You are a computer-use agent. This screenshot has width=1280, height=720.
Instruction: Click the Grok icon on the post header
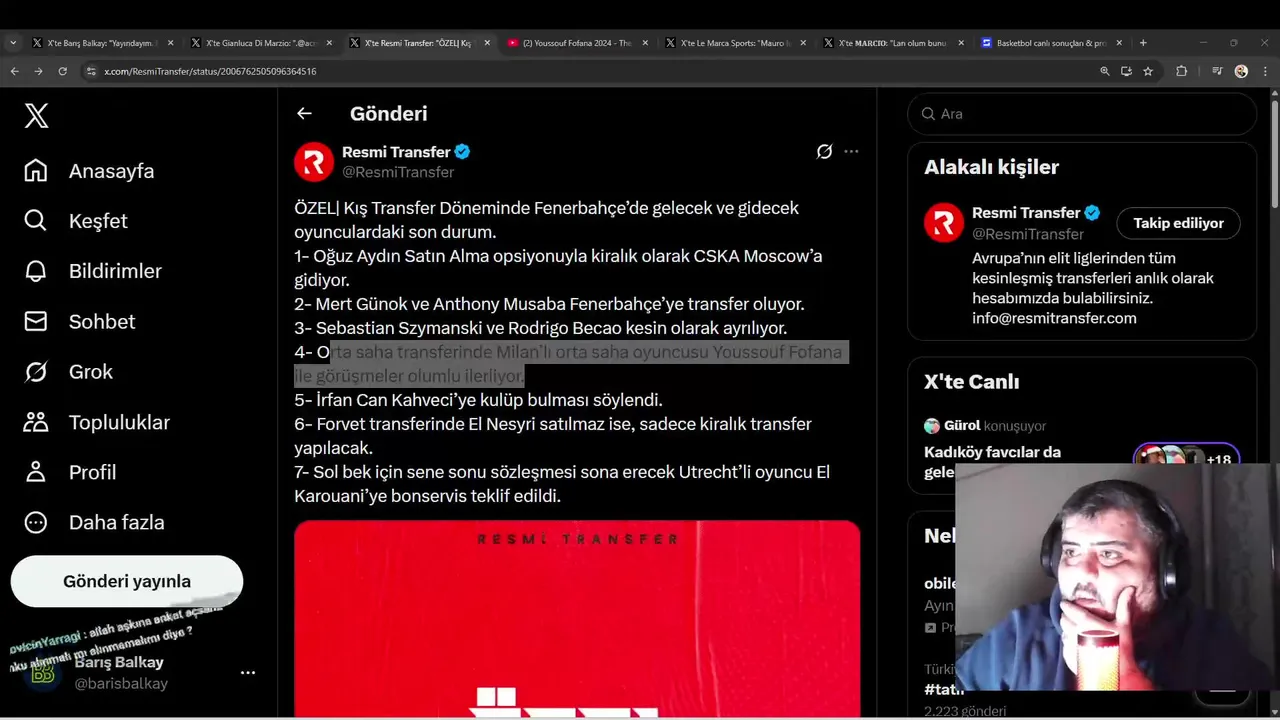coord(824,152)
